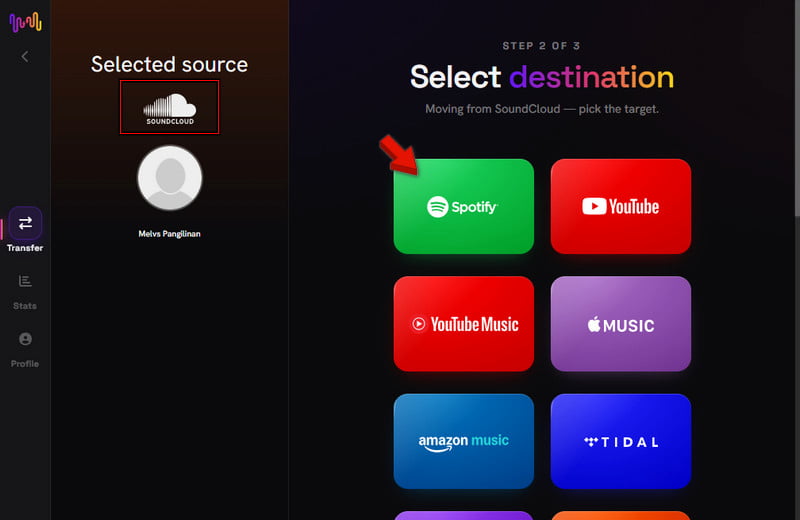This screenshot has width=800, height=520.
Task: Click the Step 2 of 3 label
Action: click(541, 46)
